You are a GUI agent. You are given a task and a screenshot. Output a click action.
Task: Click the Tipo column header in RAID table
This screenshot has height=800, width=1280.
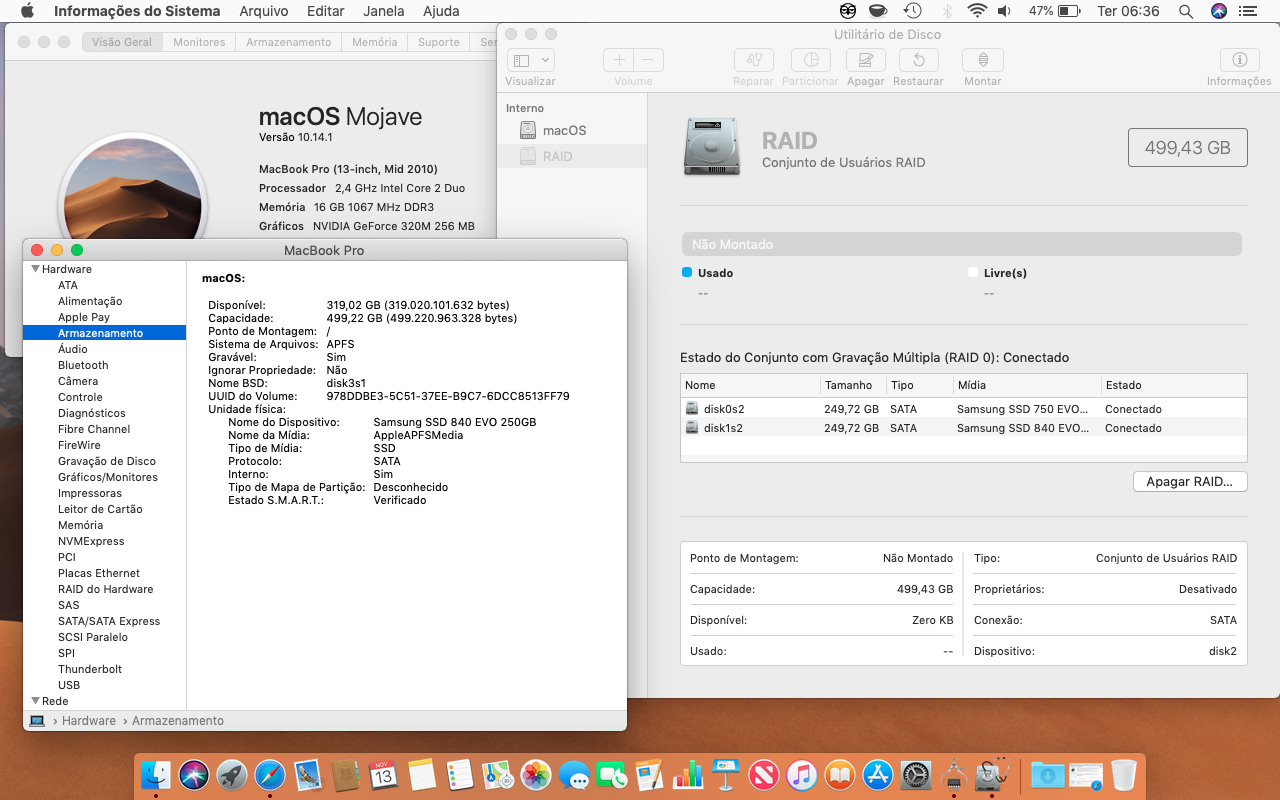919,385
